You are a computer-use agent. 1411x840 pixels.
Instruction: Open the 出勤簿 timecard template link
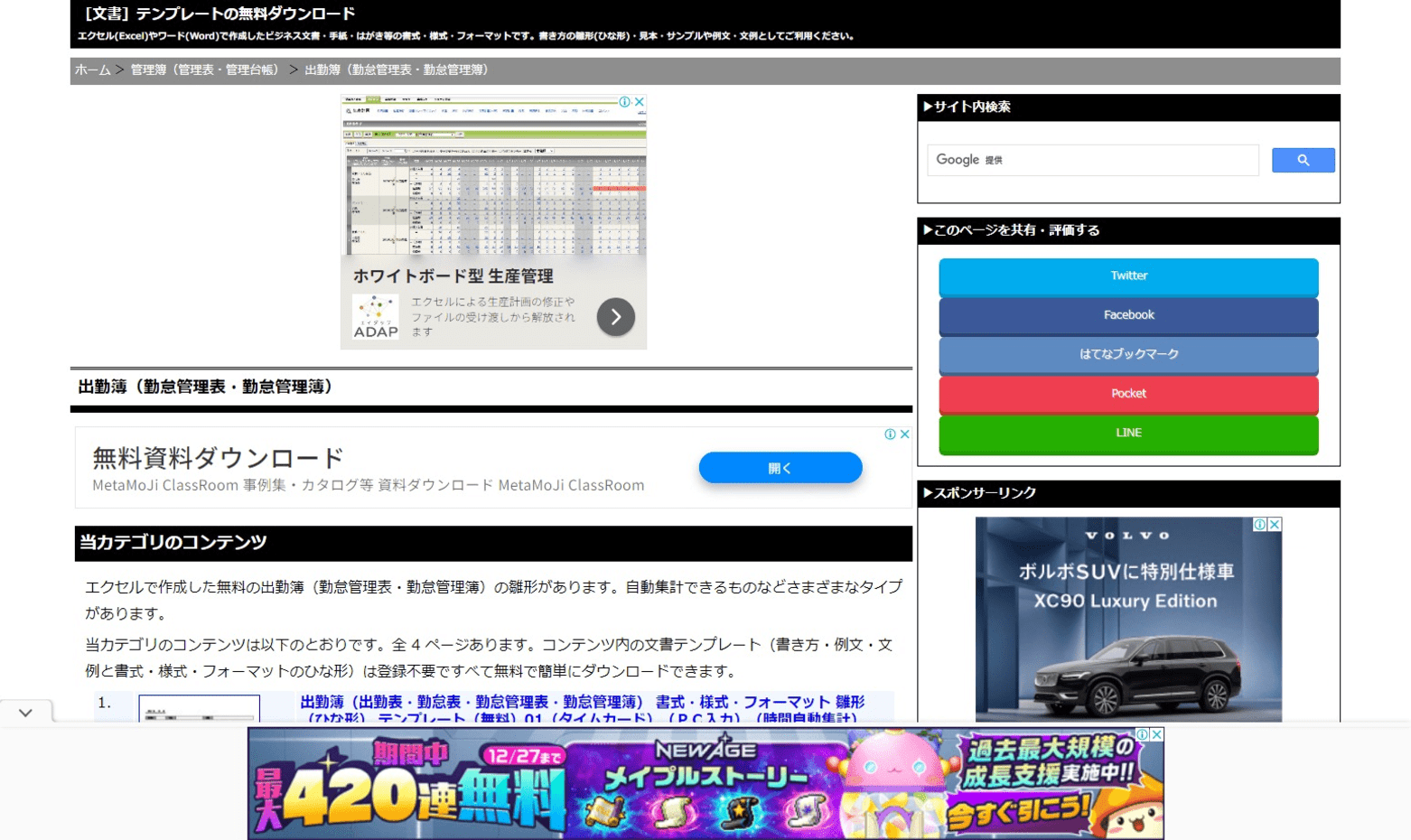581,702
